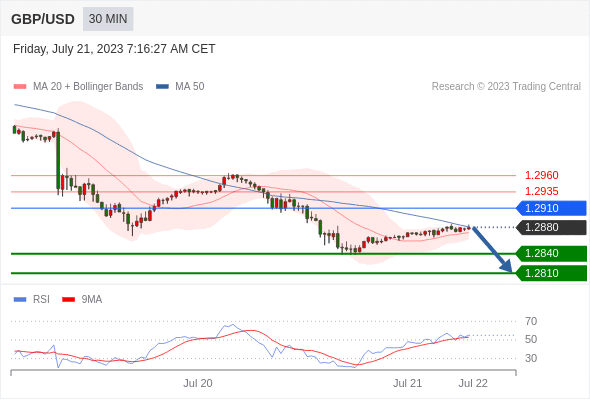Screen dimensions: 590x400
Task: Select the 1.2910 pivot price tag
Action: (x=551, y=208)
